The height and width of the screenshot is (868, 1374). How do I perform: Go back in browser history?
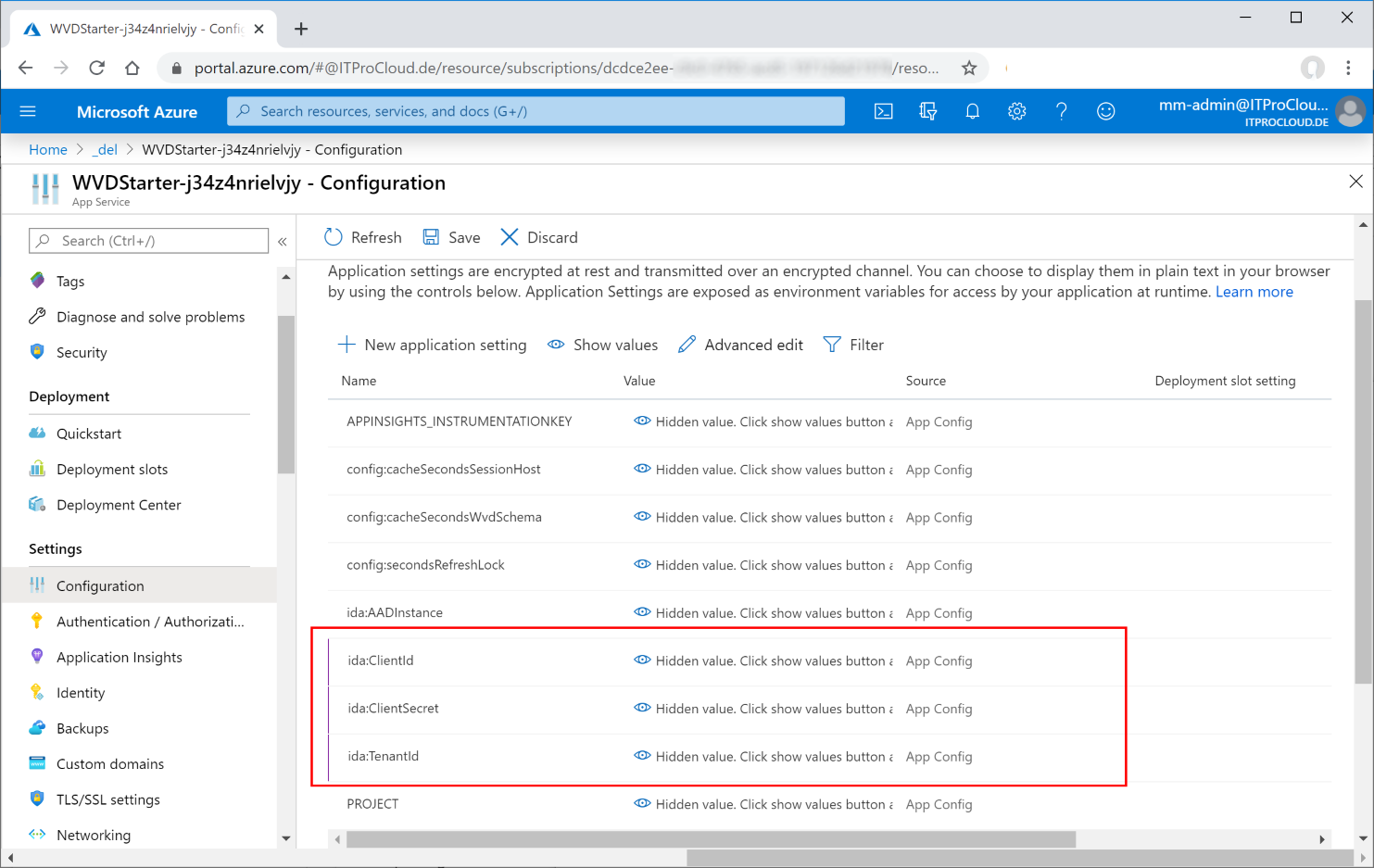(x=26, y=68)
